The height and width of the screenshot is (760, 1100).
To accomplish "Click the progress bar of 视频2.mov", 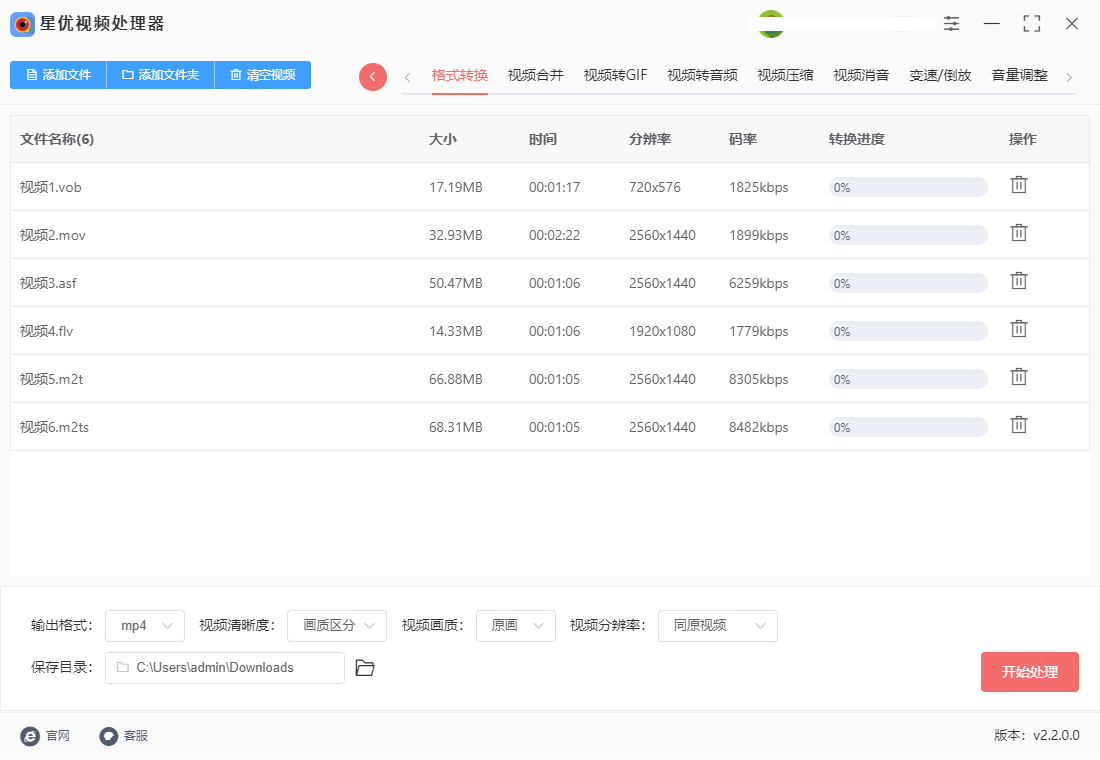I will coord(907,234).
